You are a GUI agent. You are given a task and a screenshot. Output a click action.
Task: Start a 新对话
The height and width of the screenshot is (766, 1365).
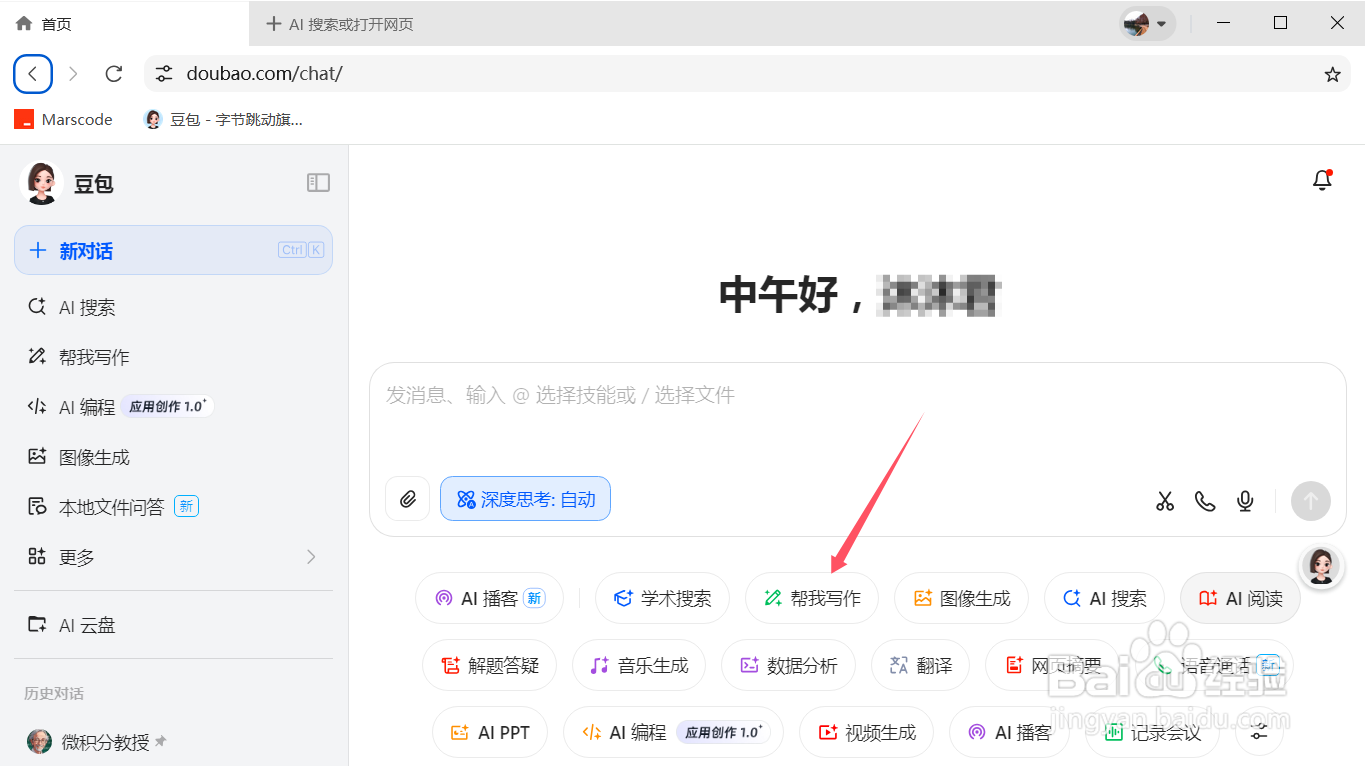tap(174, 250)
